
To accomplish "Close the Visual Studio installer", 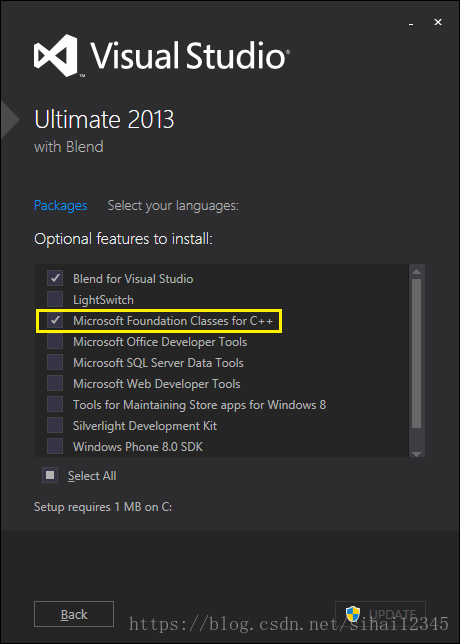I will point(438,22).
